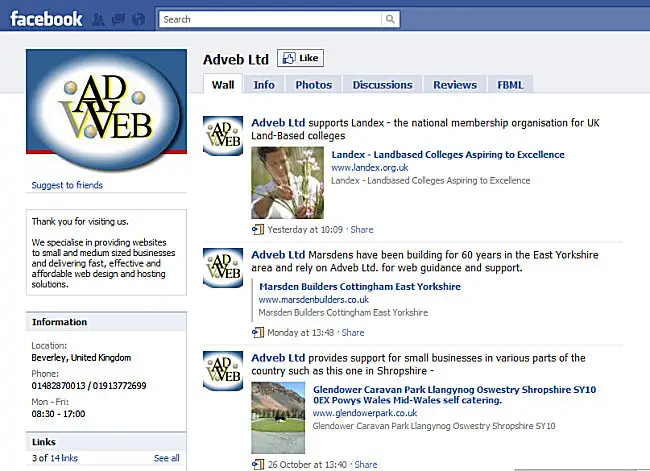The width and height of the screenshot is (650, 471).
Task: Open Marsden Builders Cottingham title link
Action: point(360,286)
